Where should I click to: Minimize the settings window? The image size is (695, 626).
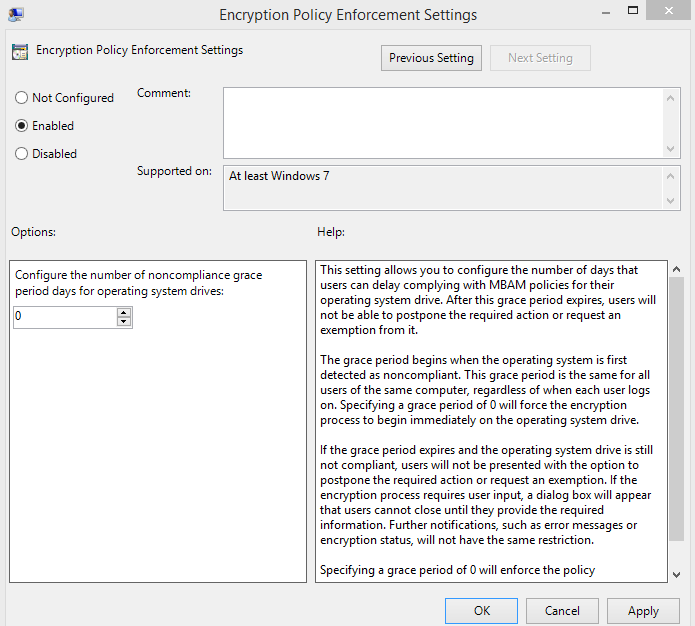[x=606, y=11]
